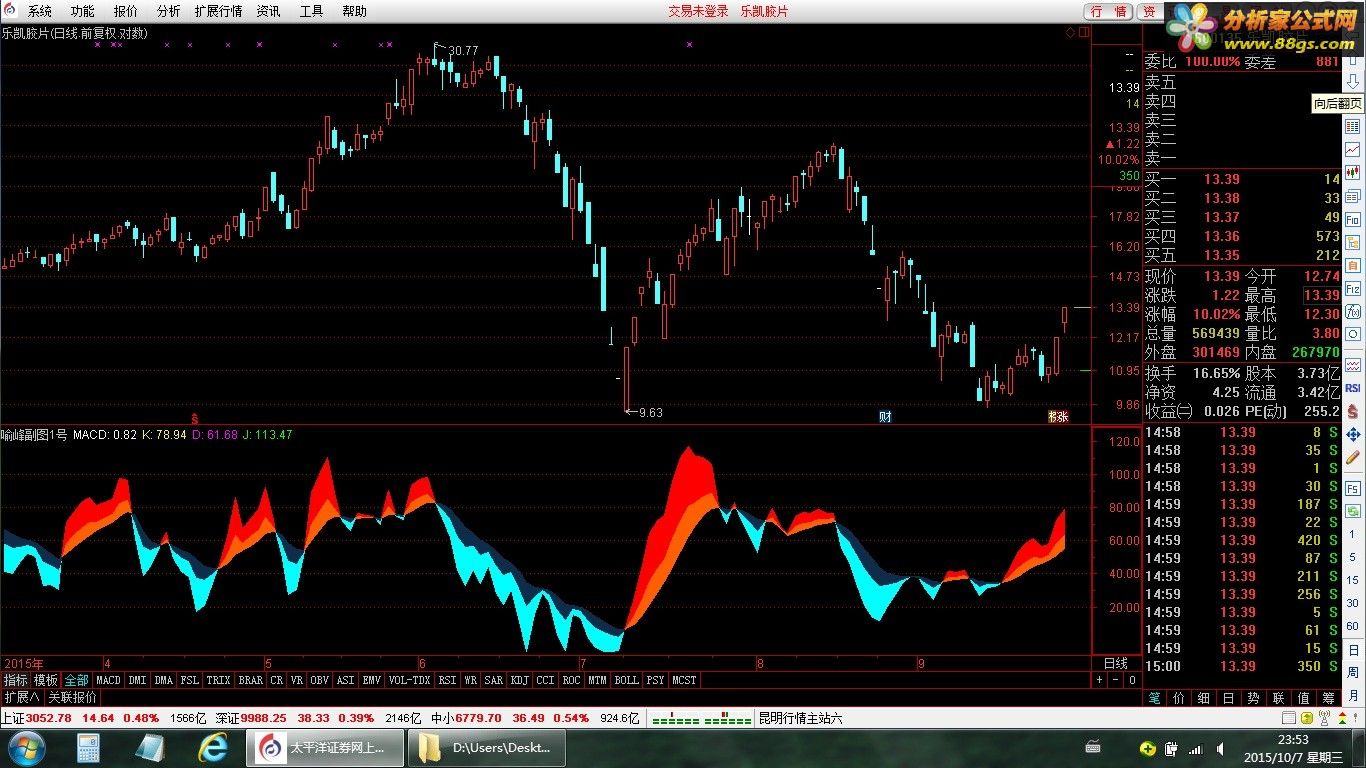
Task: Click the F10 company info icon
Action: coord(1352,219)
